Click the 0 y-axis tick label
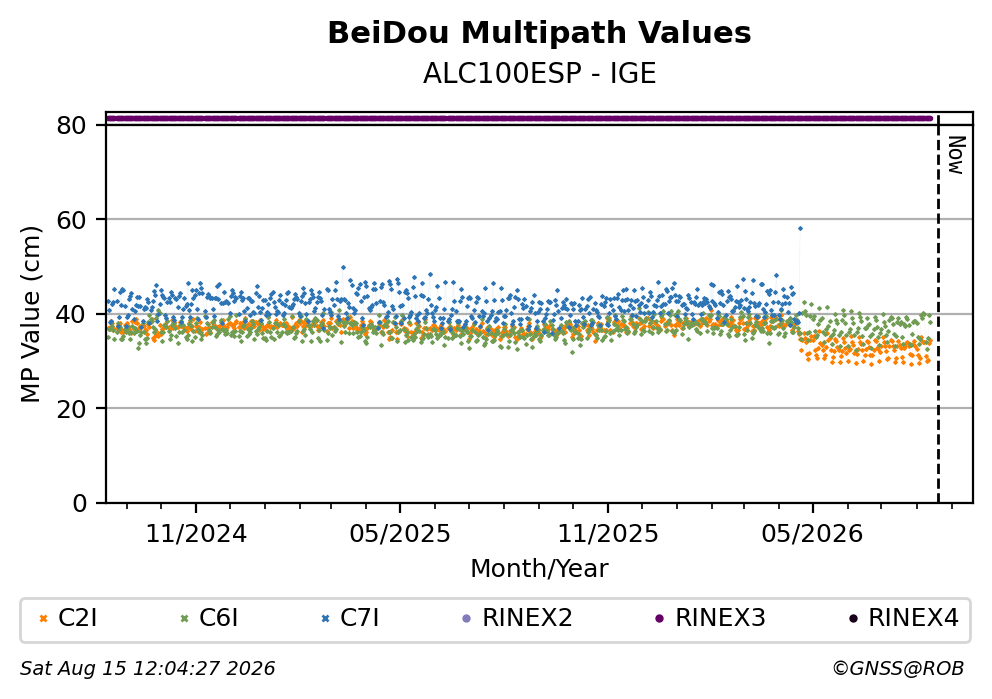 [79, 504]
